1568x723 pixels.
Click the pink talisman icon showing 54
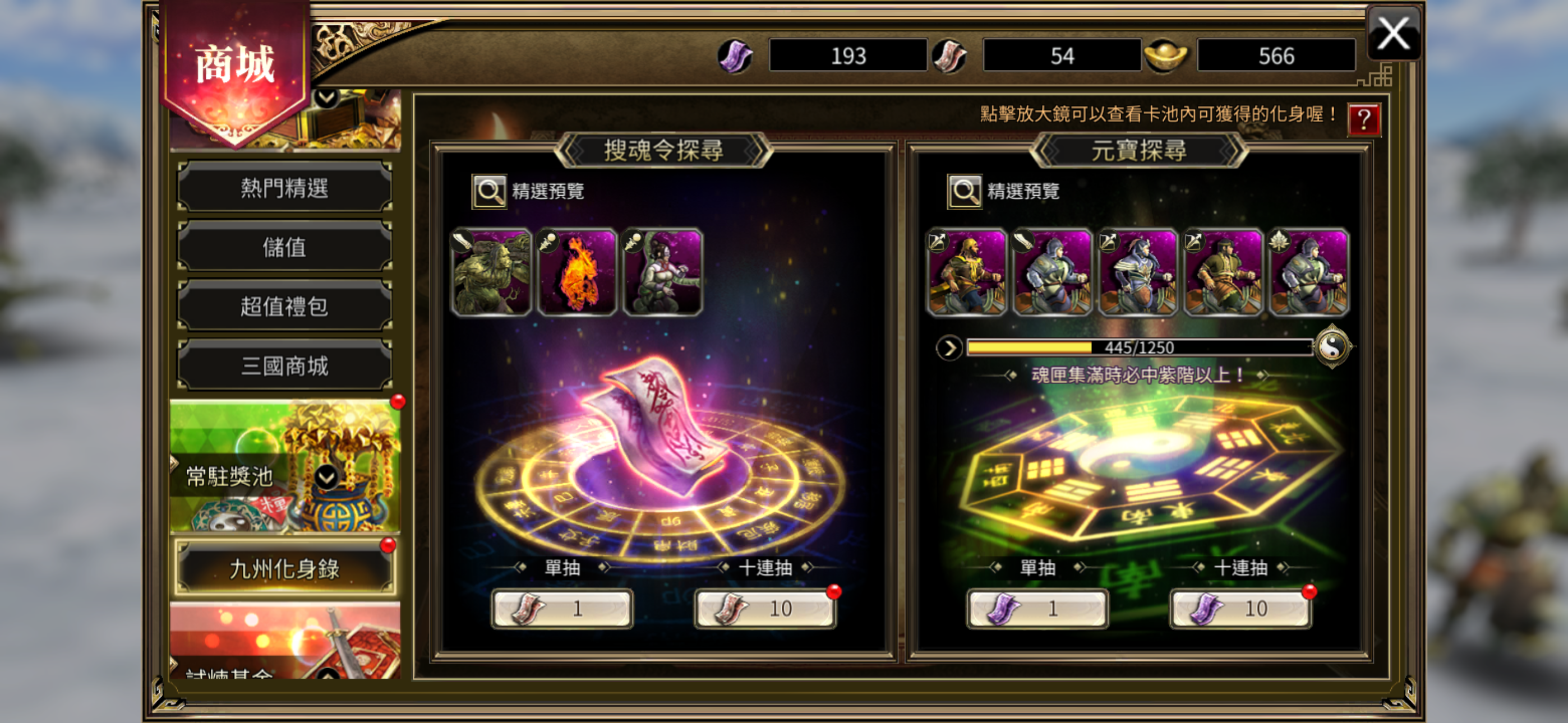tap(949, 56)
